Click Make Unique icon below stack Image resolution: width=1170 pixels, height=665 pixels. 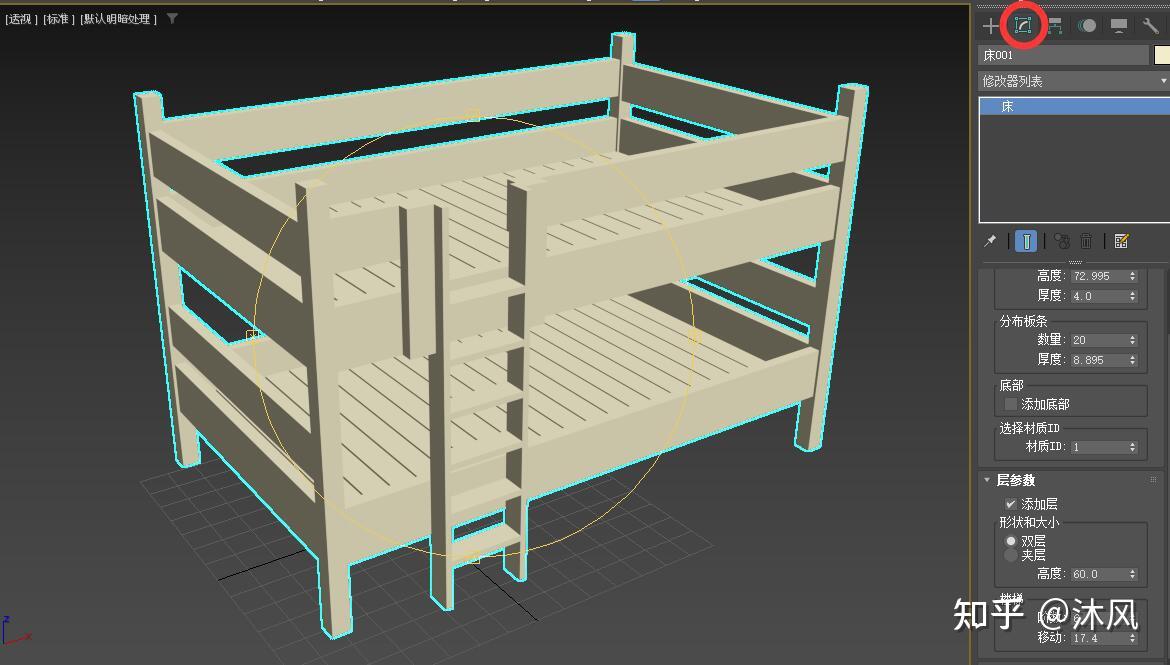tap(1061, 241)
